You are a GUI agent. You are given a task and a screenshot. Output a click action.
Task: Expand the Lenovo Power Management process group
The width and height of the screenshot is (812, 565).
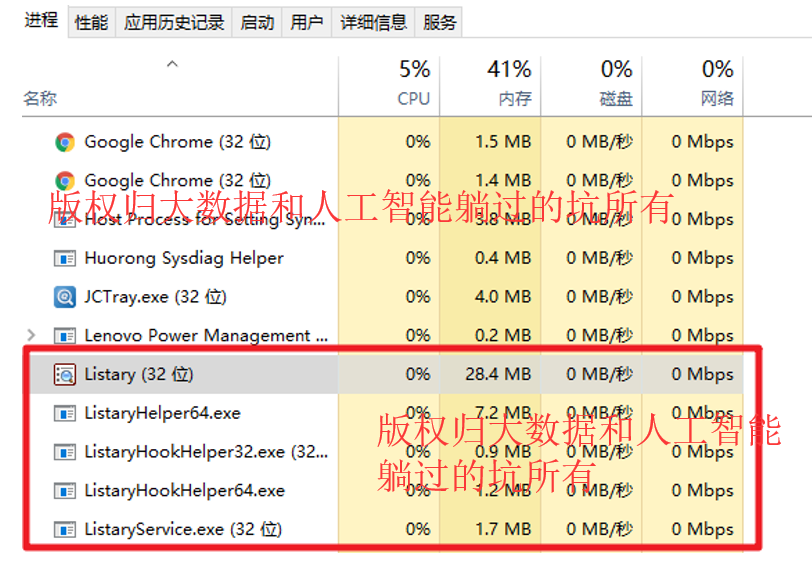[31, 335]
